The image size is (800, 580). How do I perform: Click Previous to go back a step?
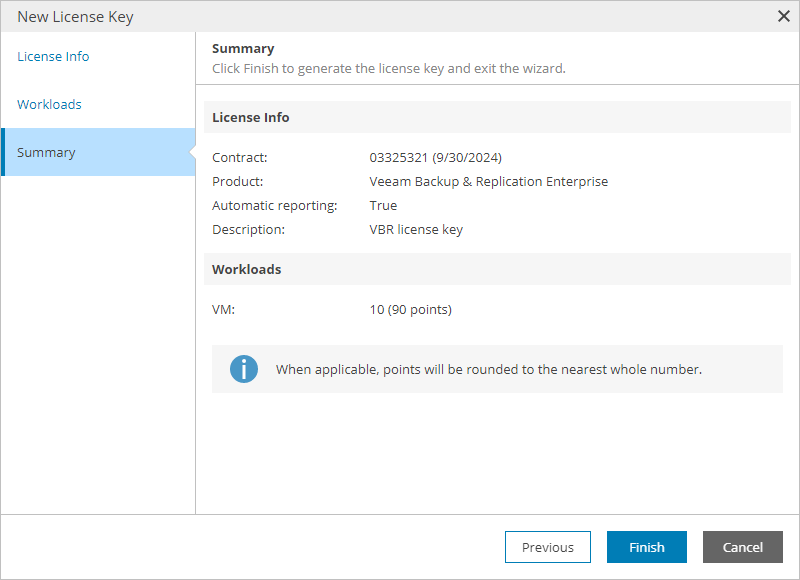[x=547, y=547]
